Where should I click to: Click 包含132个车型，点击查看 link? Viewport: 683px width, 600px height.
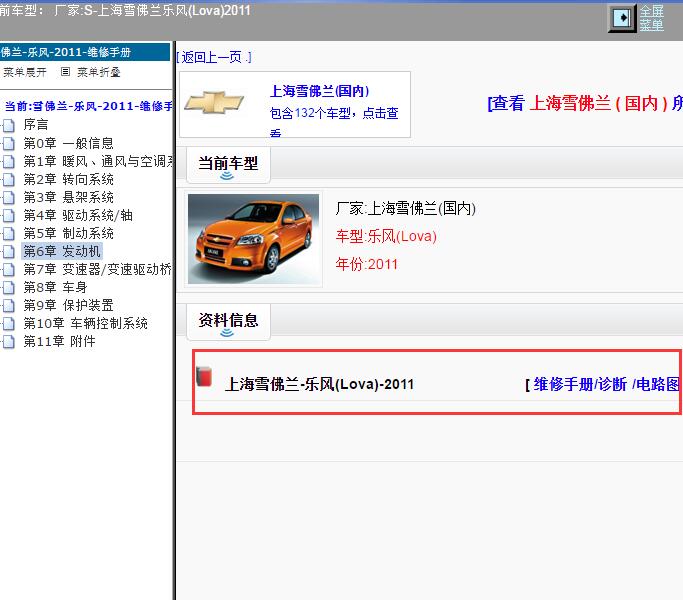[334, 121]
